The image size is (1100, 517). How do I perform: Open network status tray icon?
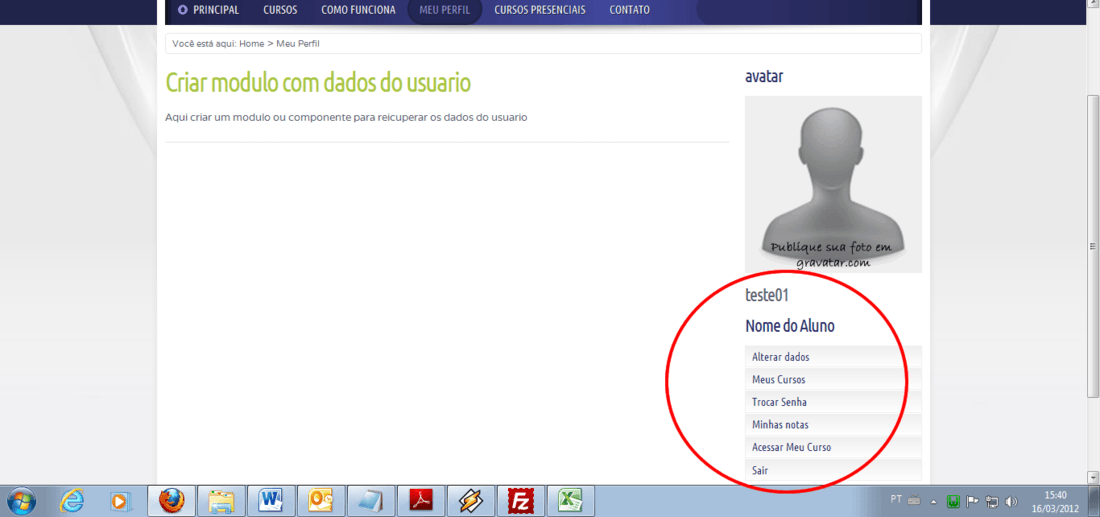pos(992,502)
